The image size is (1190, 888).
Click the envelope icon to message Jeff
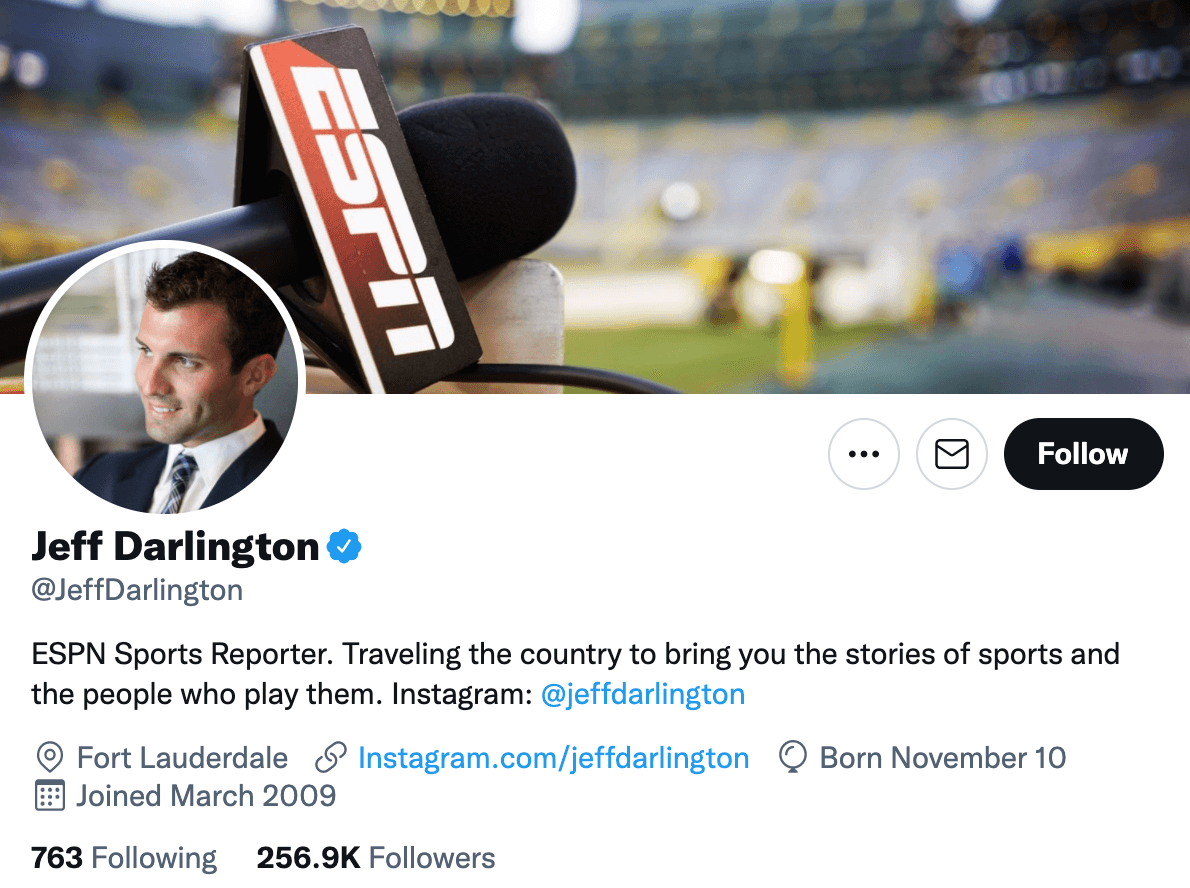(x=951, y=453)
